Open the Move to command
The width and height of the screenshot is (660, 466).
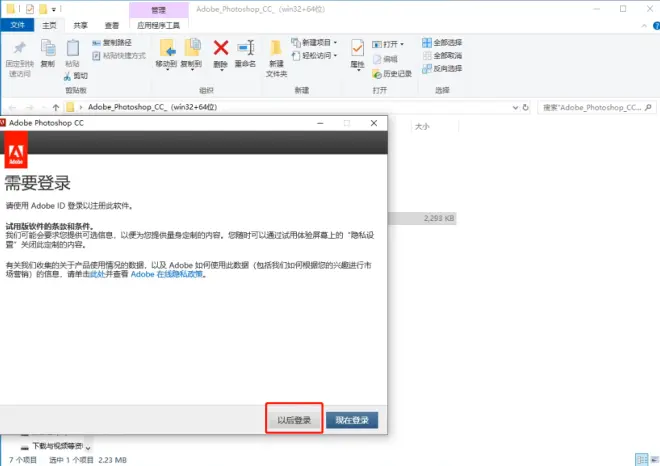[166, 53]
